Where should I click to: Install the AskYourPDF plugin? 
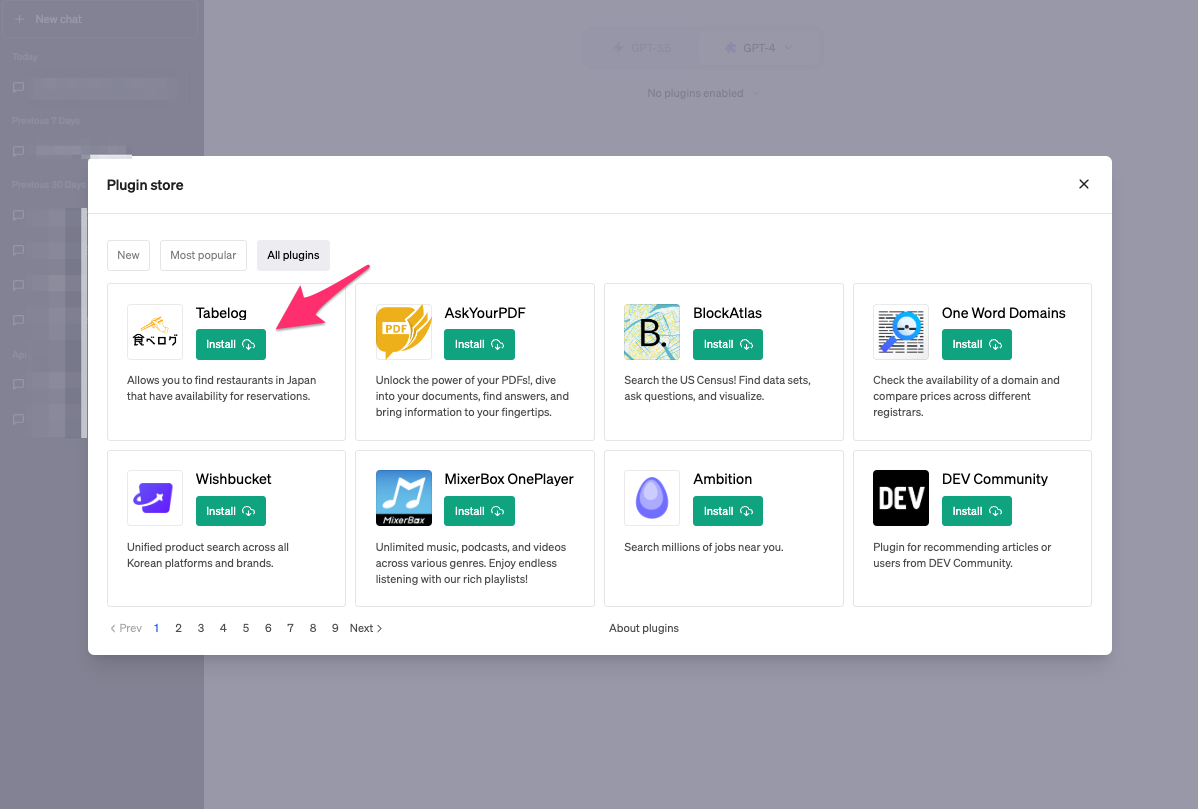pos(479,345)
